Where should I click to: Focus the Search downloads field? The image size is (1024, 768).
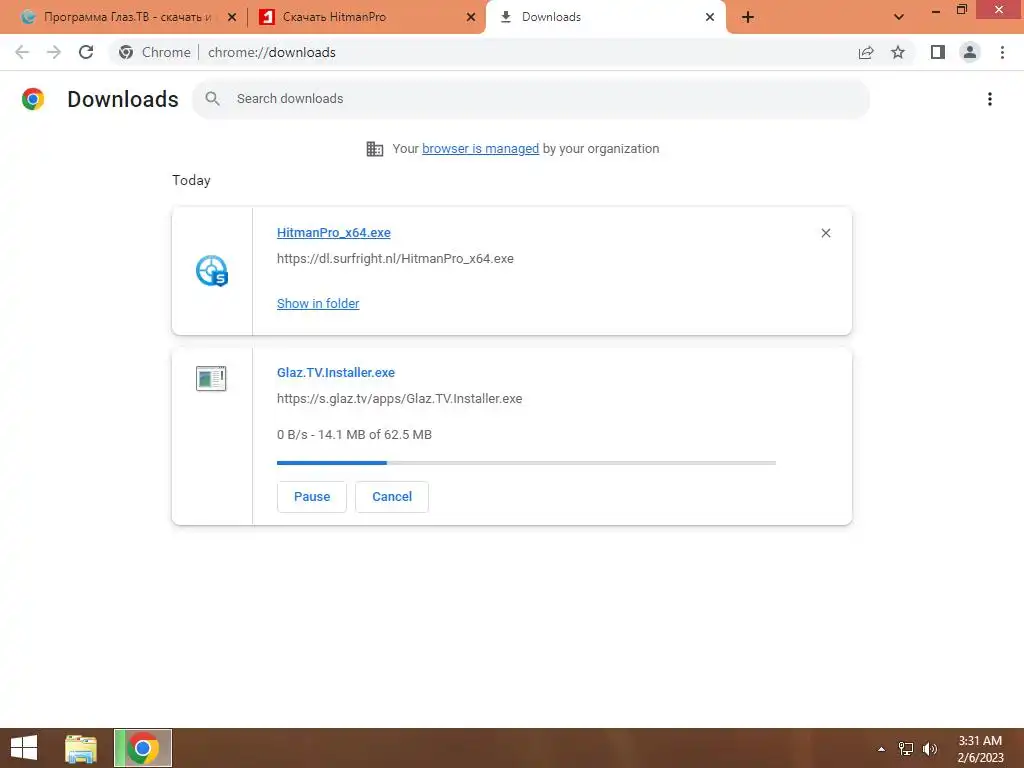tap(531, 99)
